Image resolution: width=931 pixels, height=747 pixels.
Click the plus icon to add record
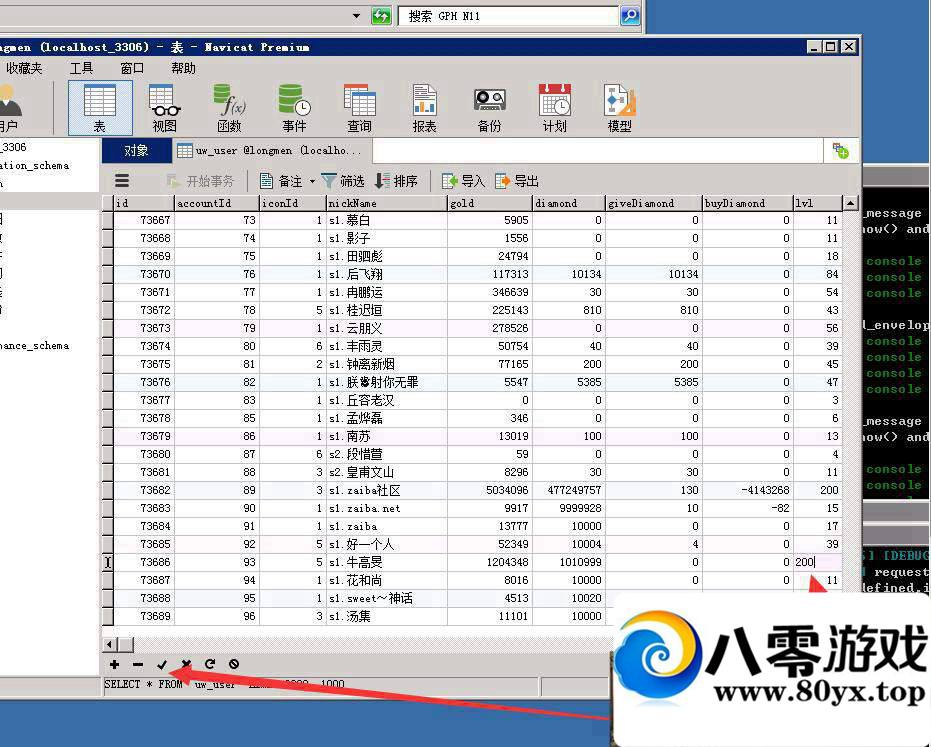point(114,664)
